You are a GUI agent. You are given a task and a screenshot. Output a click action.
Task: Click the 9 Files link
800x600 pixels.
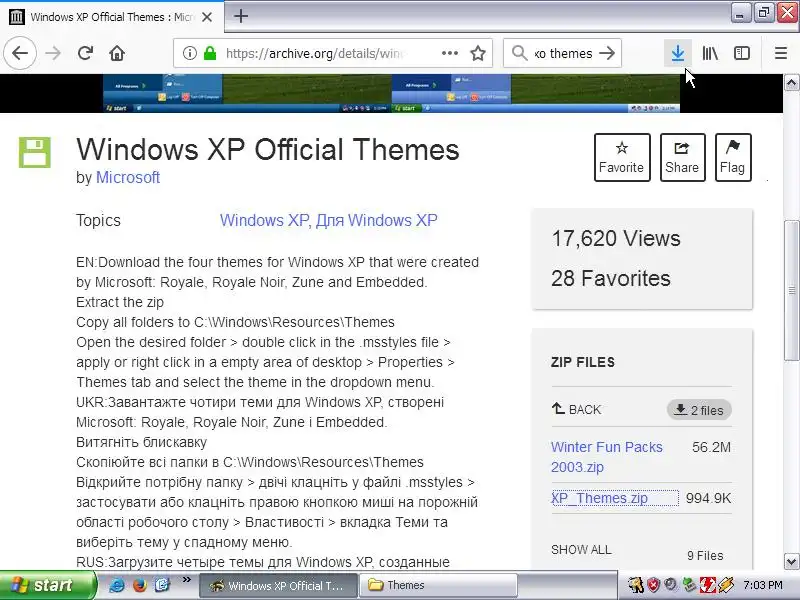(x=705, y=556)
